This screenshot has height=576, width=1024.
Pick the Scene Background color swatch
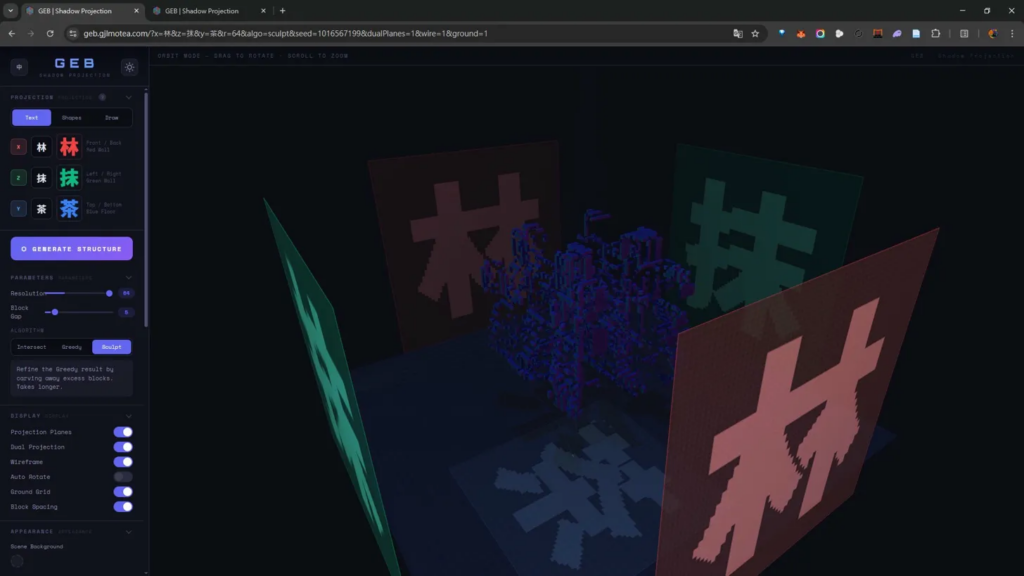click(x=17, y=561)
